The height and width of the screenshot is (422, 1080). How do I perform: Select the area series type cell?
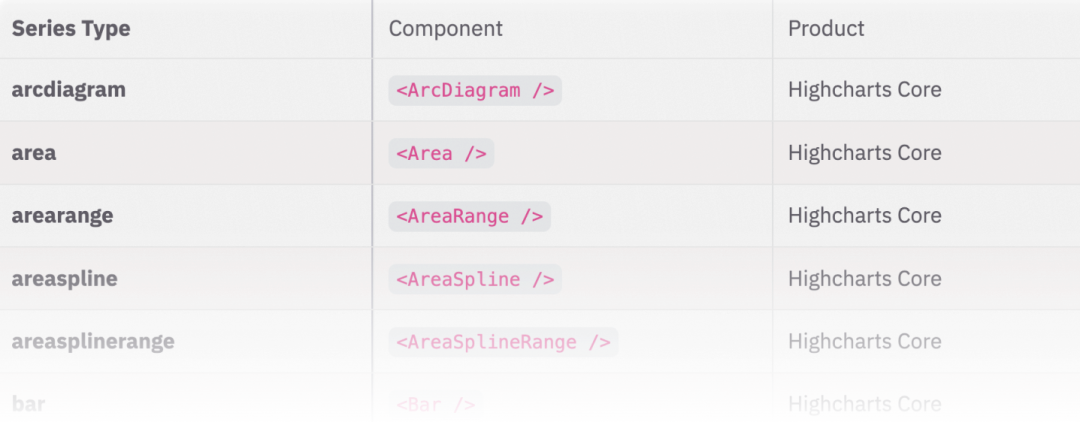(34, 153)
